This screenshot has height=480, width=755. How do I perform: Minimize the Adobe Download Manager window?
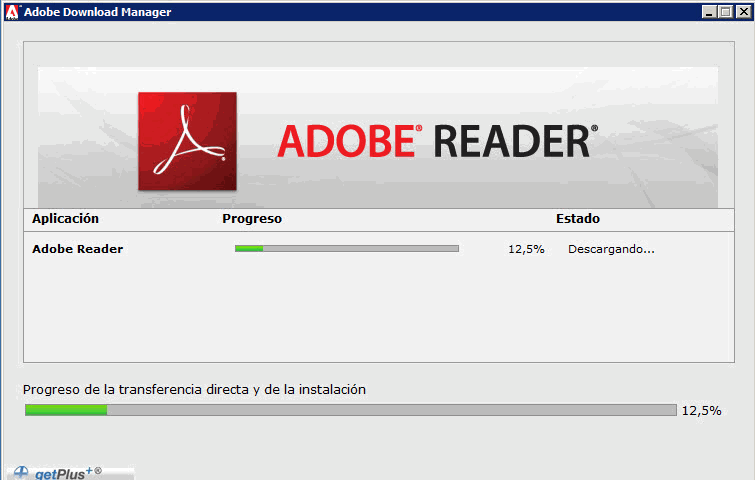pos(708,12)
